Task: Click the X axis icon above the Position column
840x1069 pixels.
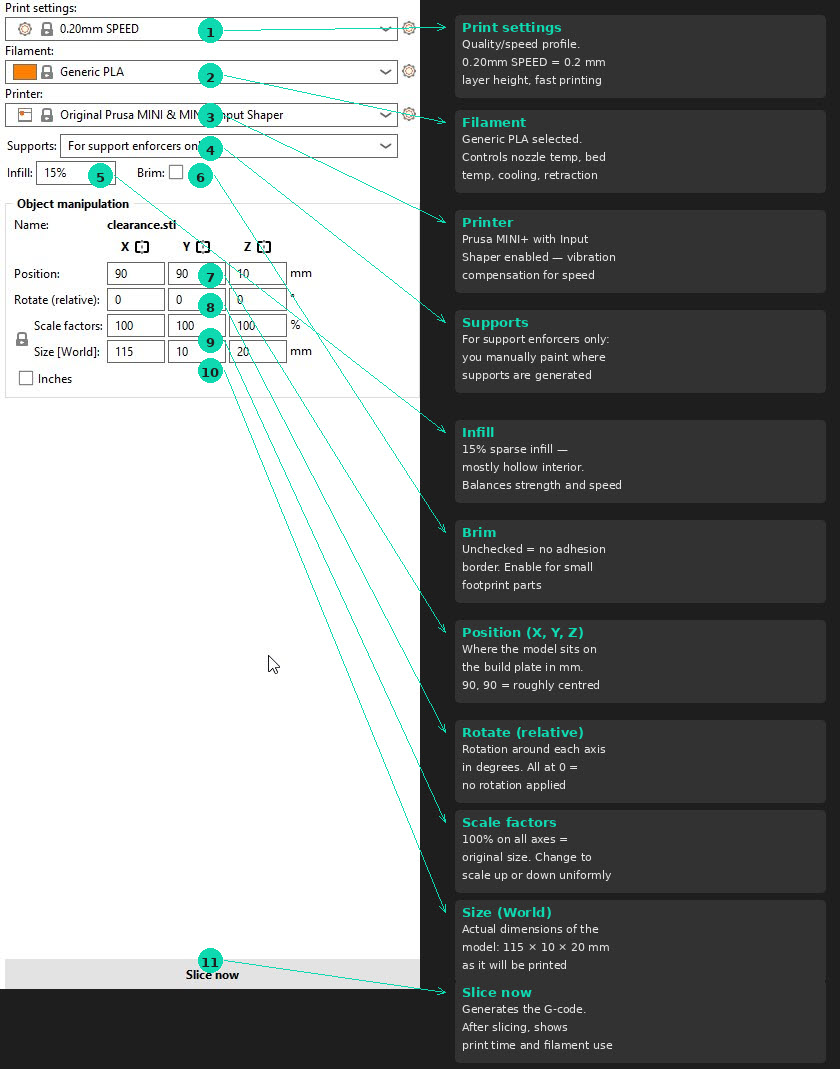Action: click(142, 246)
